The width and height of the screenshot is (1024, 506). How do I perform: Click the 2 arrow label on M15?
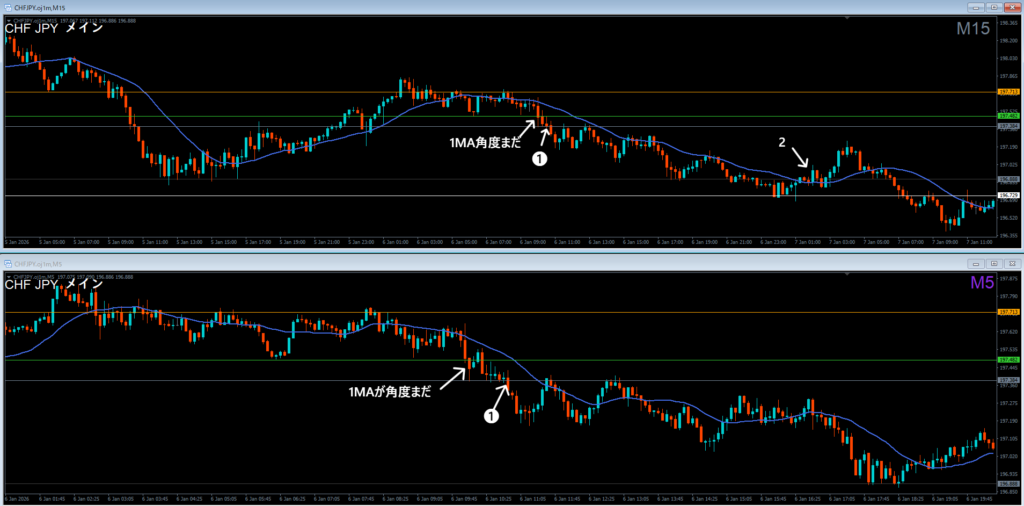tap(782, 141)
